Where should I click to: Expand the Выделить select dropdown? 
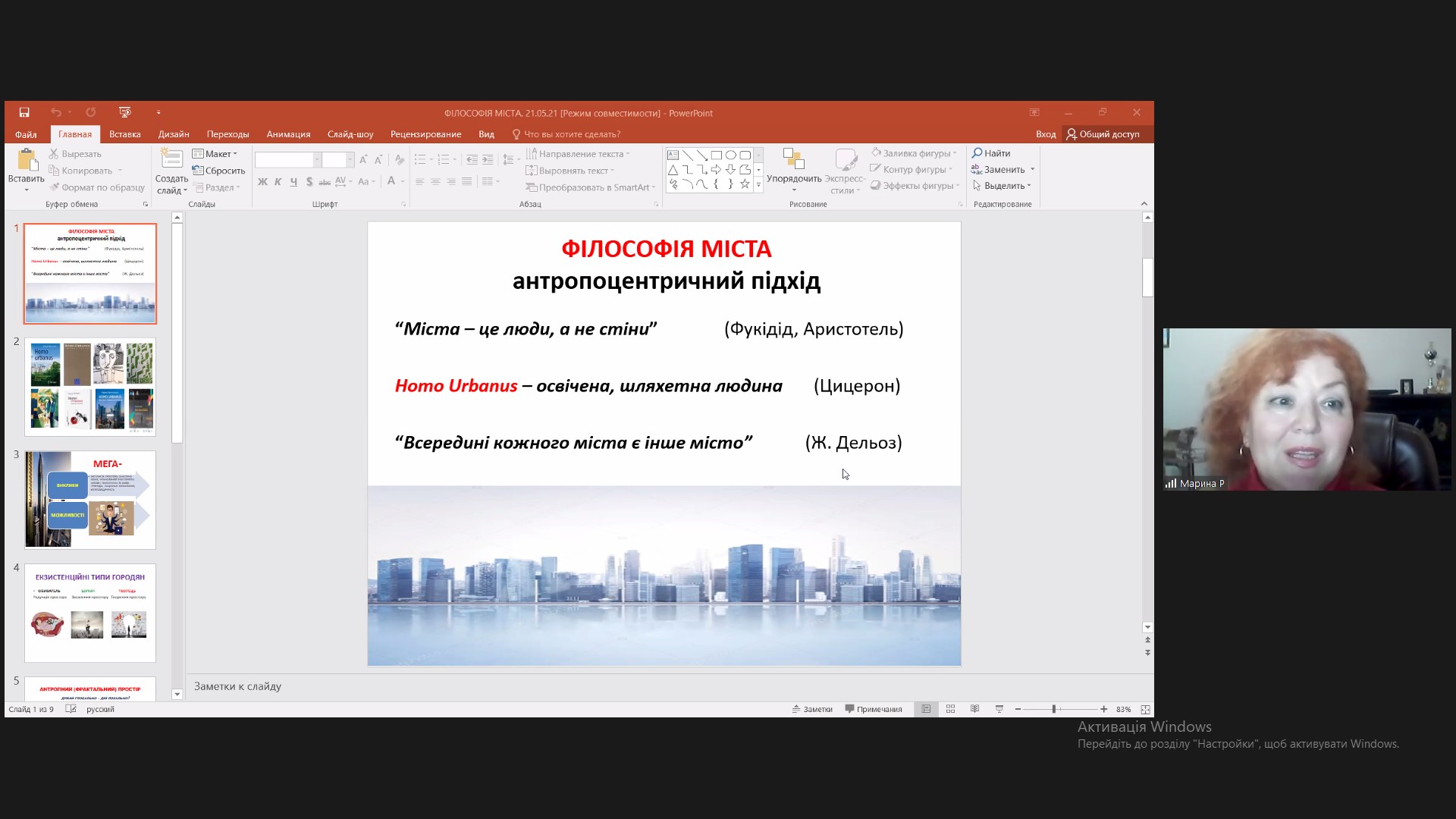click(1003, 186)
